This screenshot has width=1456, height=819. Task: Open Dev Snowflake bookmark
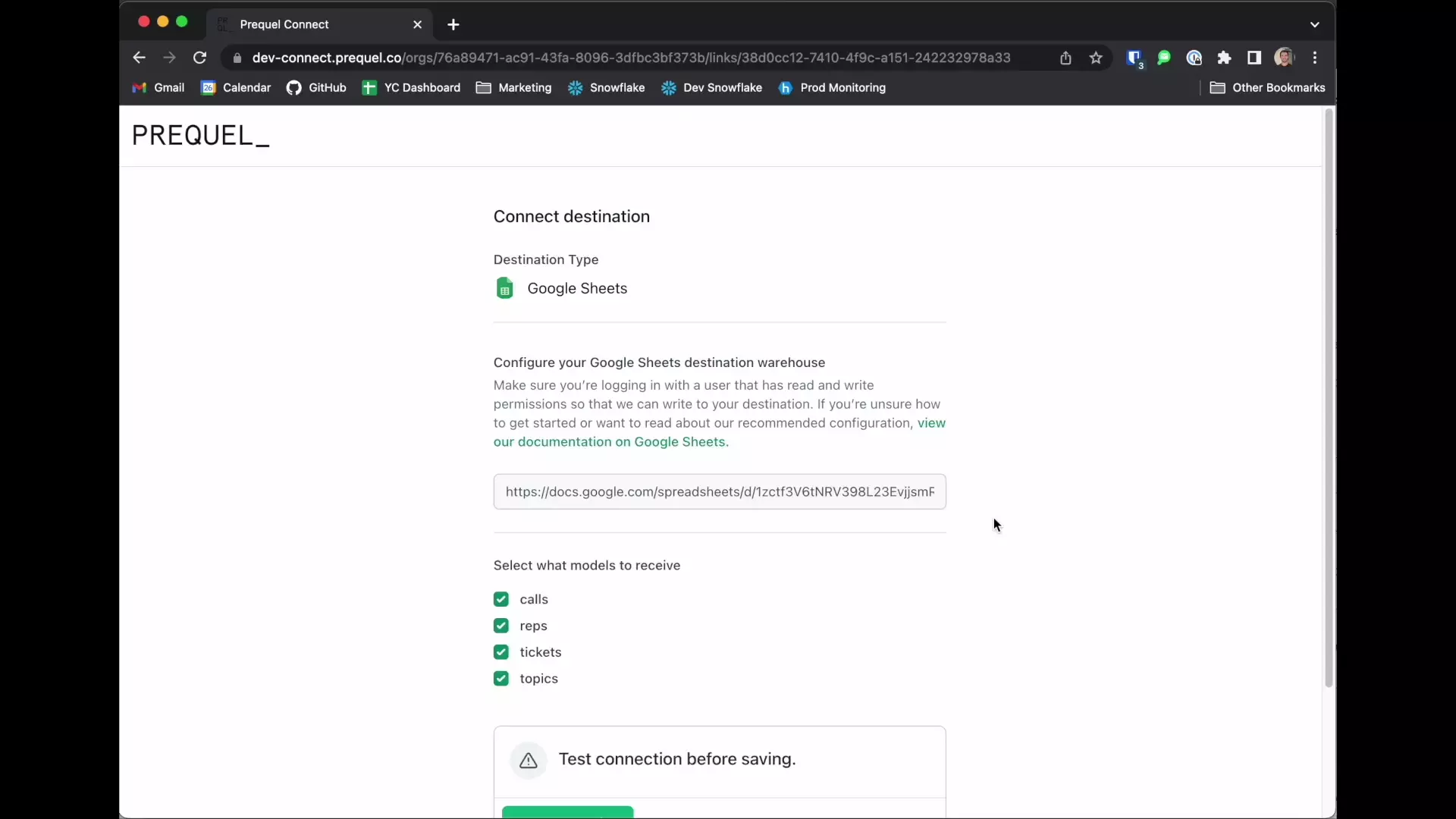coord(711,88)
